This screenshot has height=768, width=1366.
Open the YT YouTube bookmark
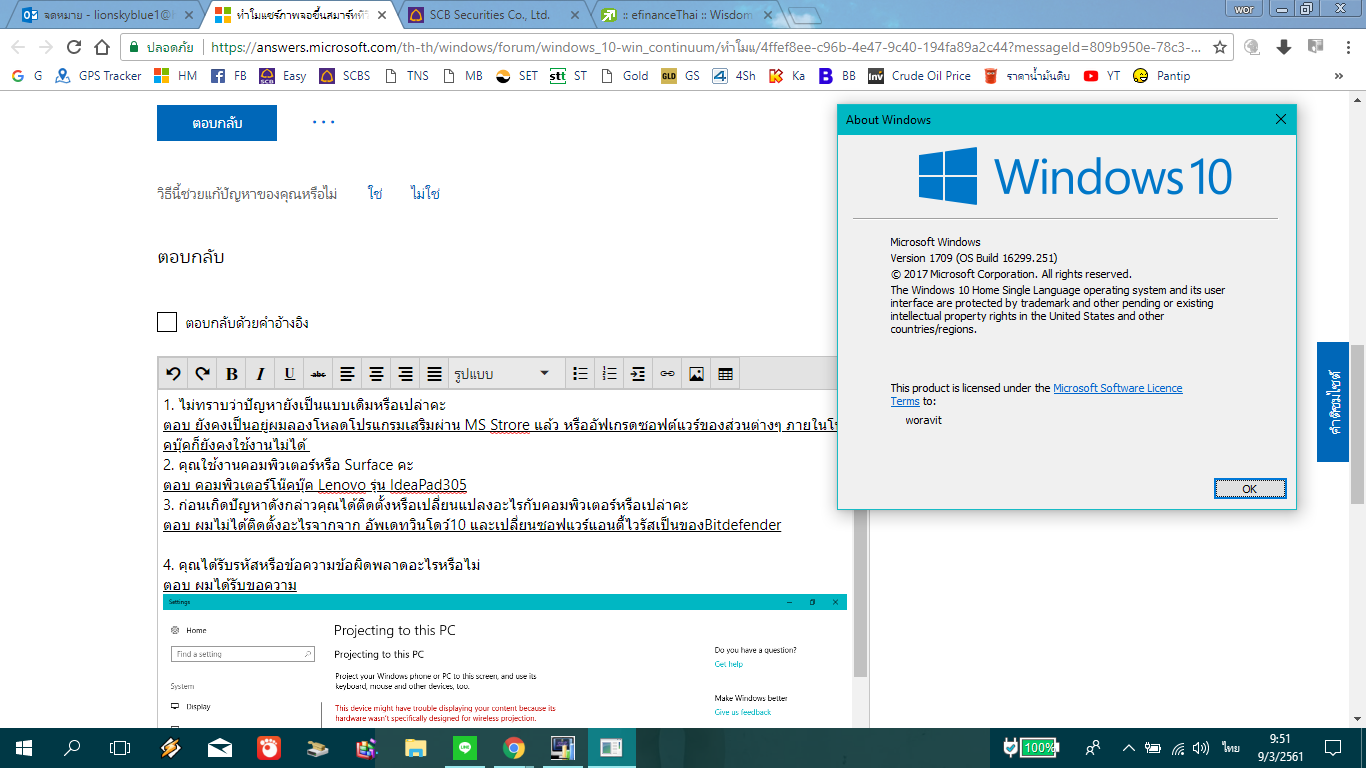(1102, 75)
